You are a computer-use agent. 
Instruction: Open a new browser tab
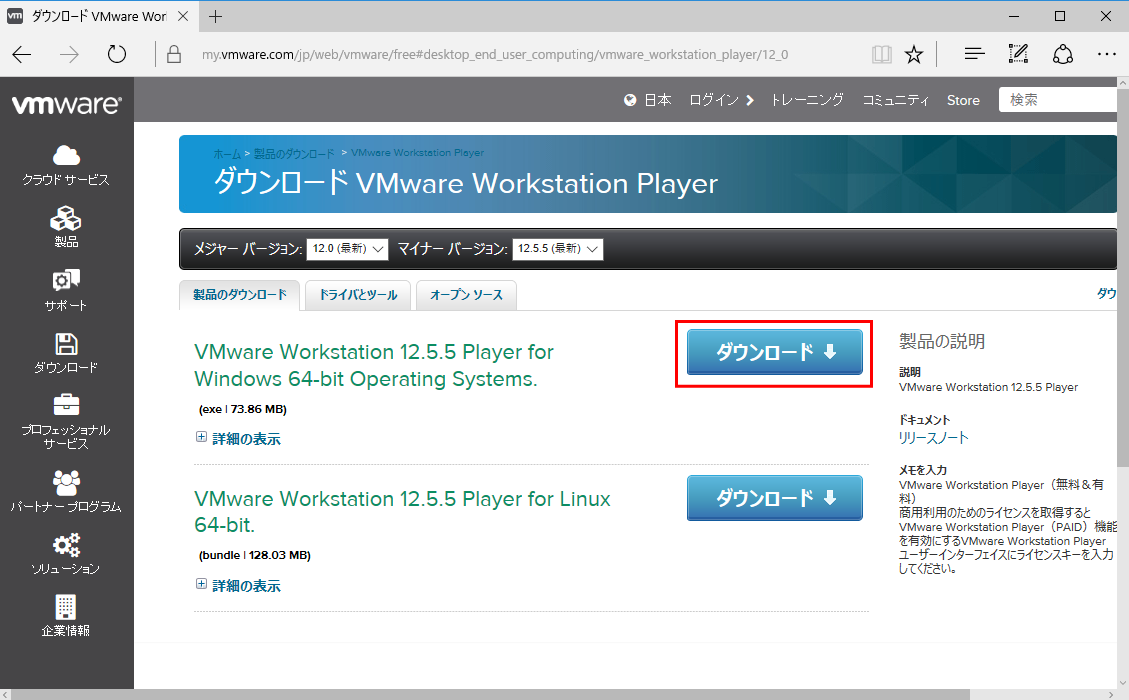[x=215, y=17]
